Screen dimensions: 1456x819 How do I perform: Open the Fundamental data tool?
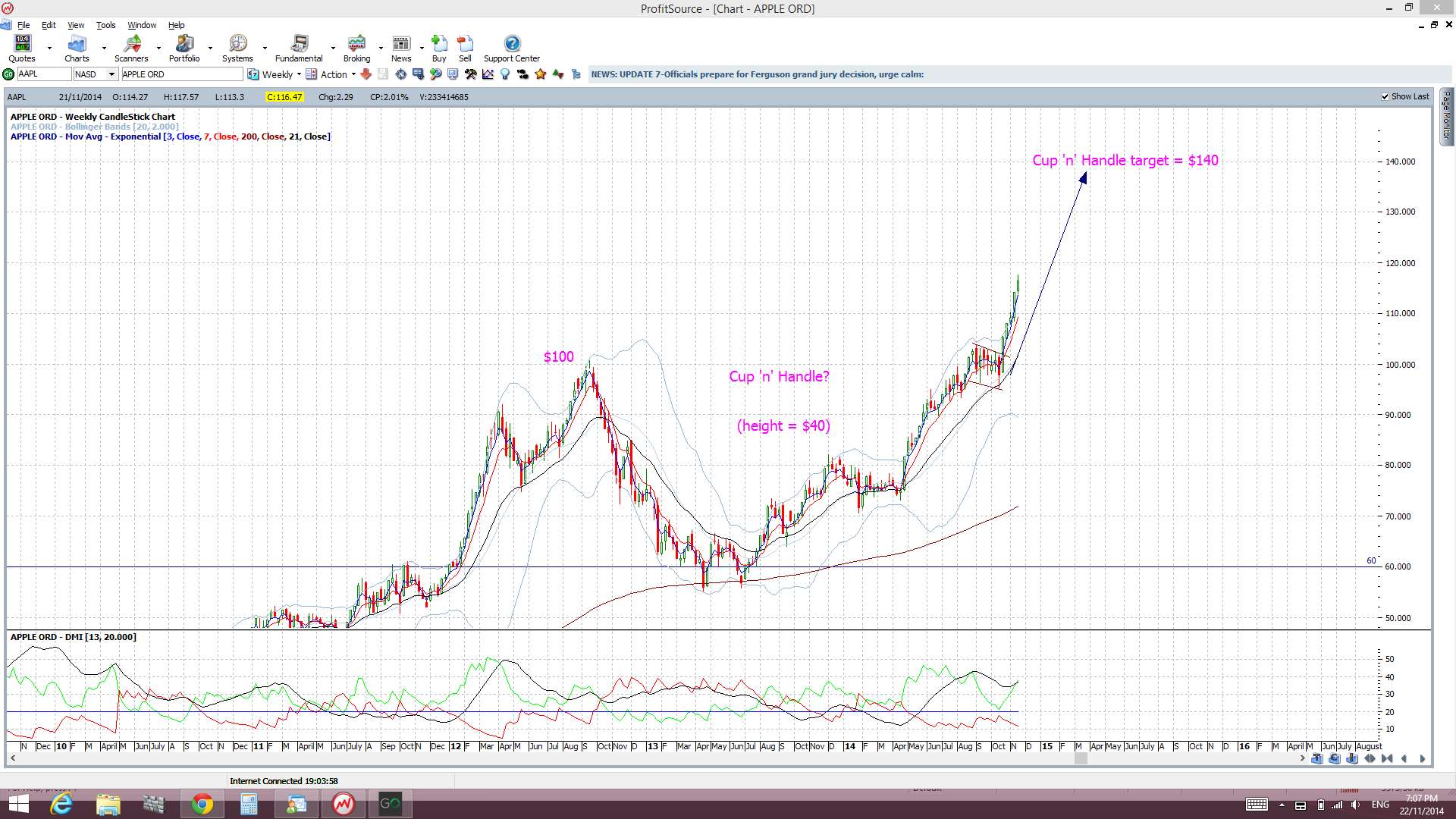[299, 49]
